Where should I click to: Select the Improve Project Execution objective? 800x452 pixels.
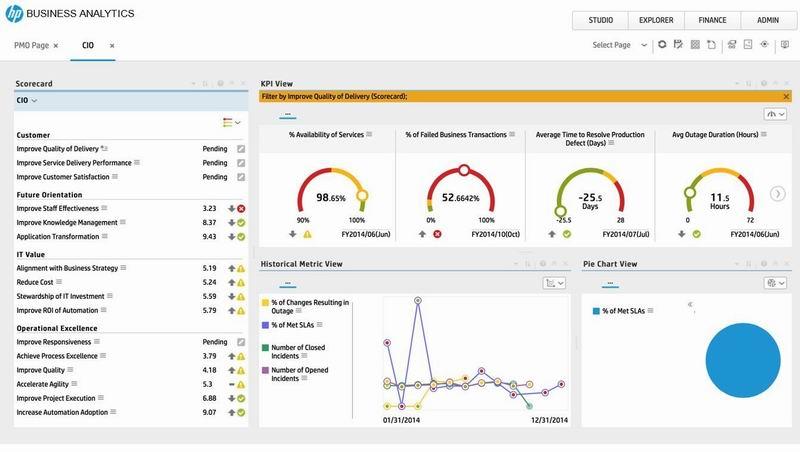click(x=56, y=398)
